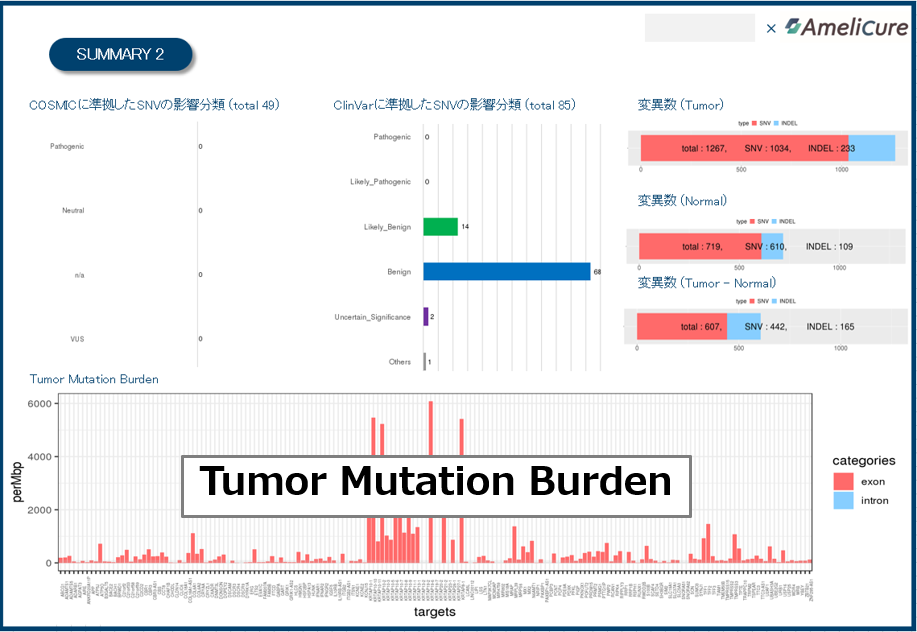Viewport: 917px width, 632px height.
Task: Click the green Likely_Benign bar
Action: coord(440,227)
